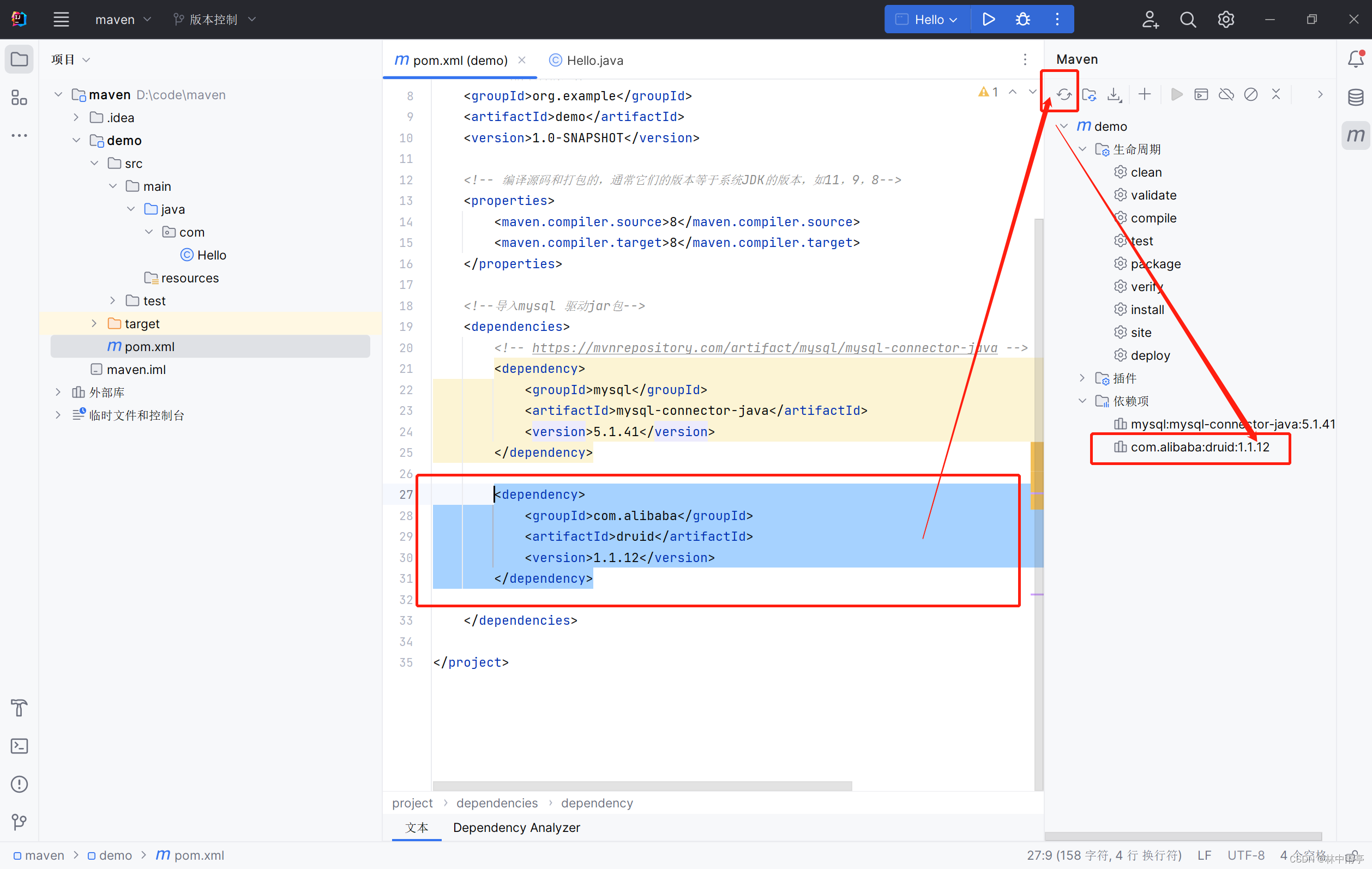Run Maven build green arrow
The image size is (1372, 869).
click(x=1177, y=94)
